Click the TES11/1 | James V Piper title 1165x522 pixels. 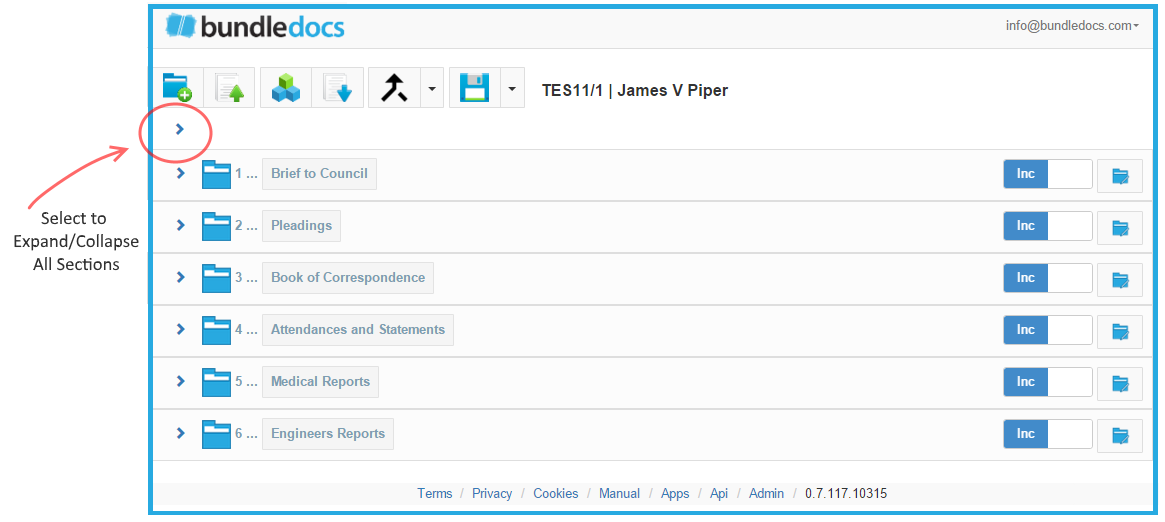635,91
